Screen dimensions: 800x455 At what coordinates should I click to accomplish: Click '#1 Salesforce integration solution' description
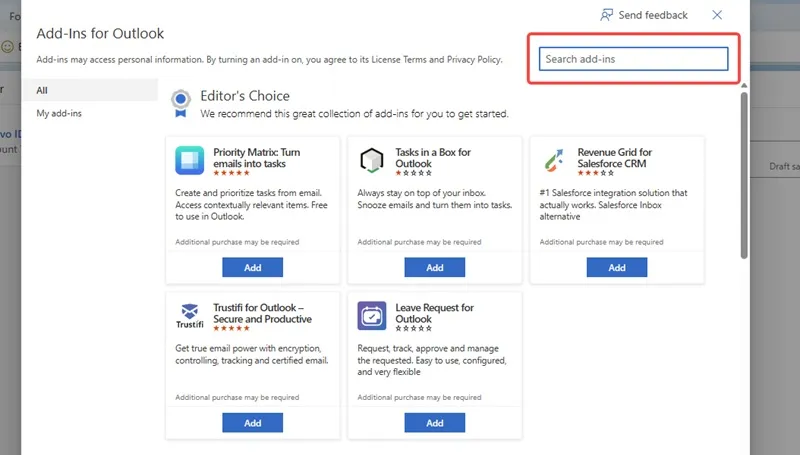613,205
